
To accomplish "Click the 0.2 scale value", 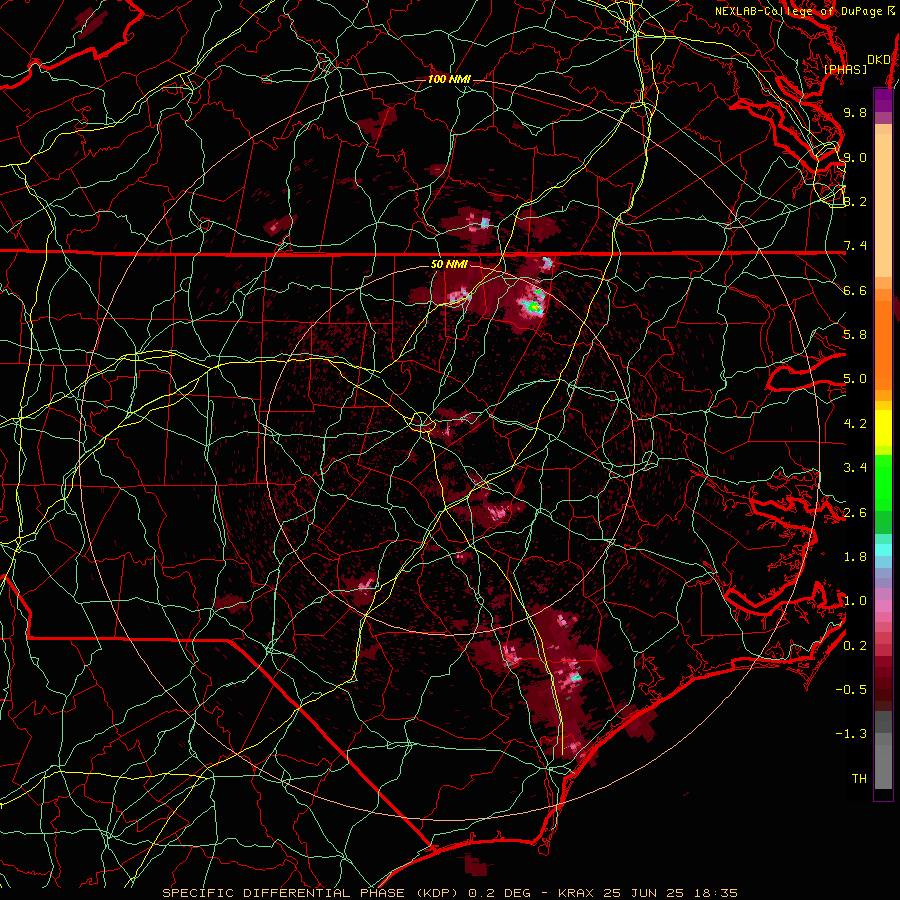I will click(x=855, y=646).
